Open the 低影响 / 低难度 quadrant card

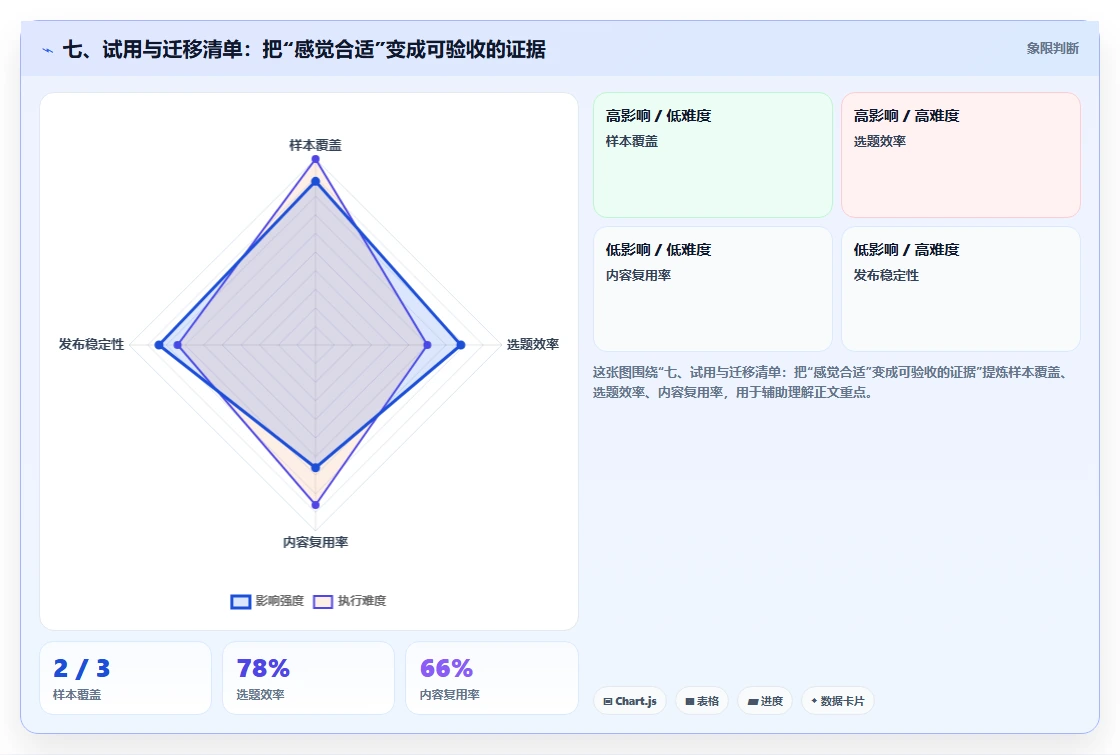(x=713, y=289)
